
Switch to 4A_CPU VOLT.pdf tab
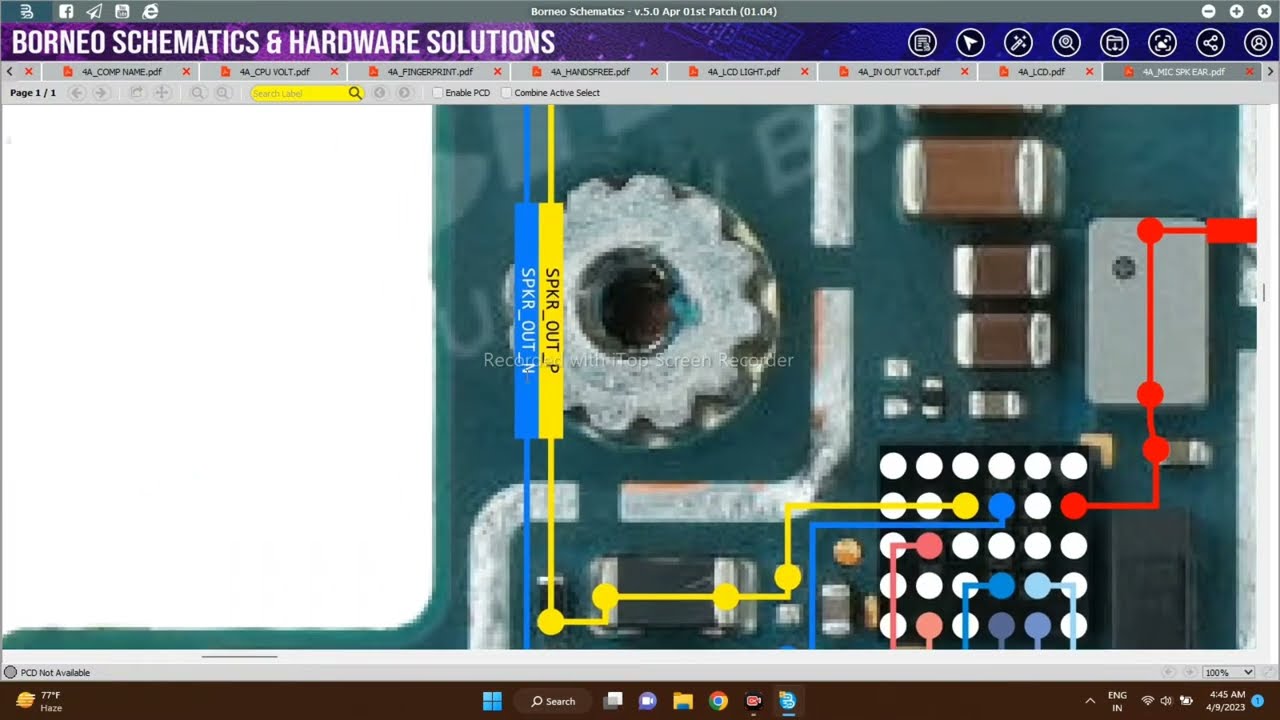click(274, 72)
